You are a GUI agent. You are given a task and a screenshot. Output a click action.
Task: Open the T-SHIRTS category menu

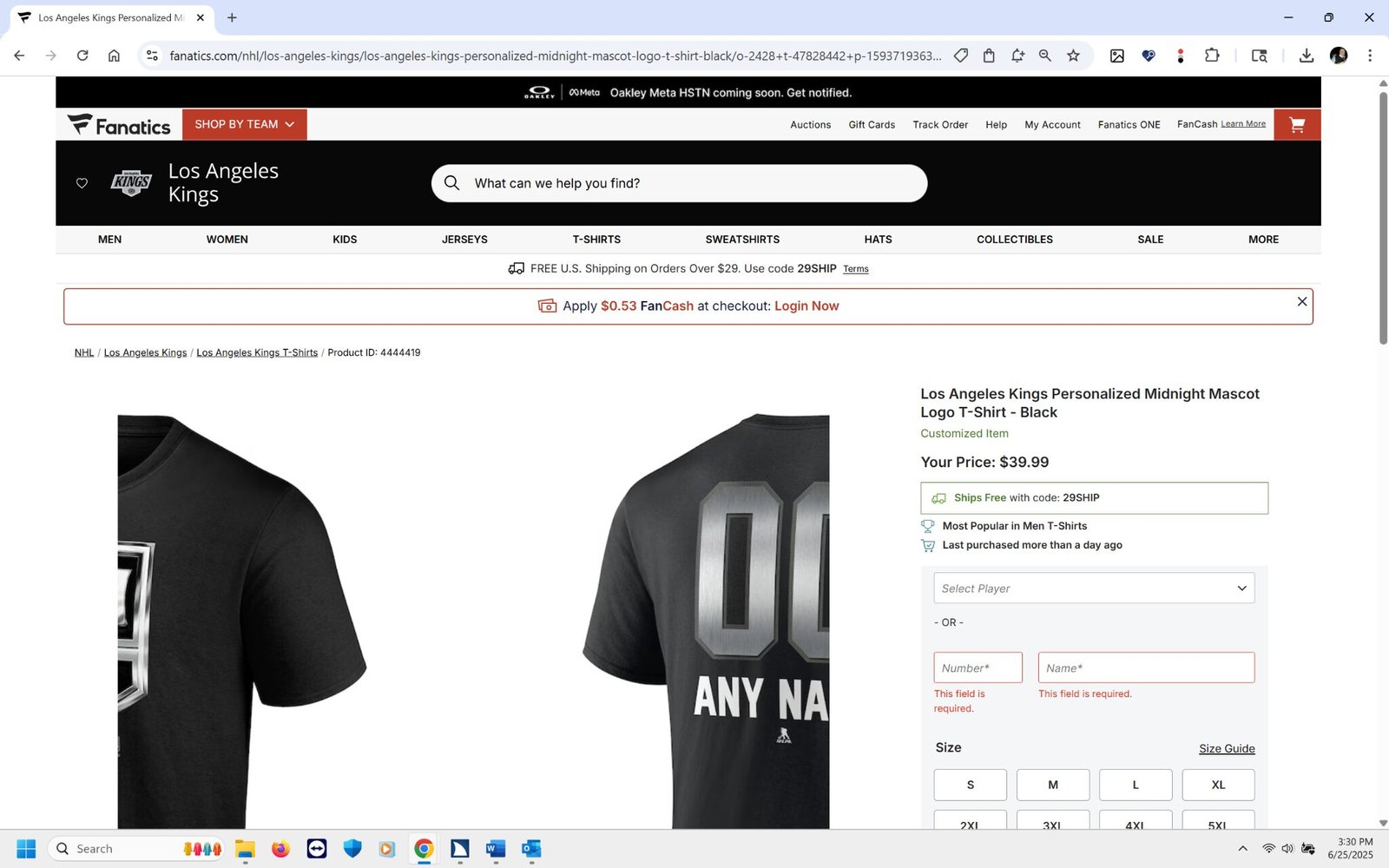596,240
